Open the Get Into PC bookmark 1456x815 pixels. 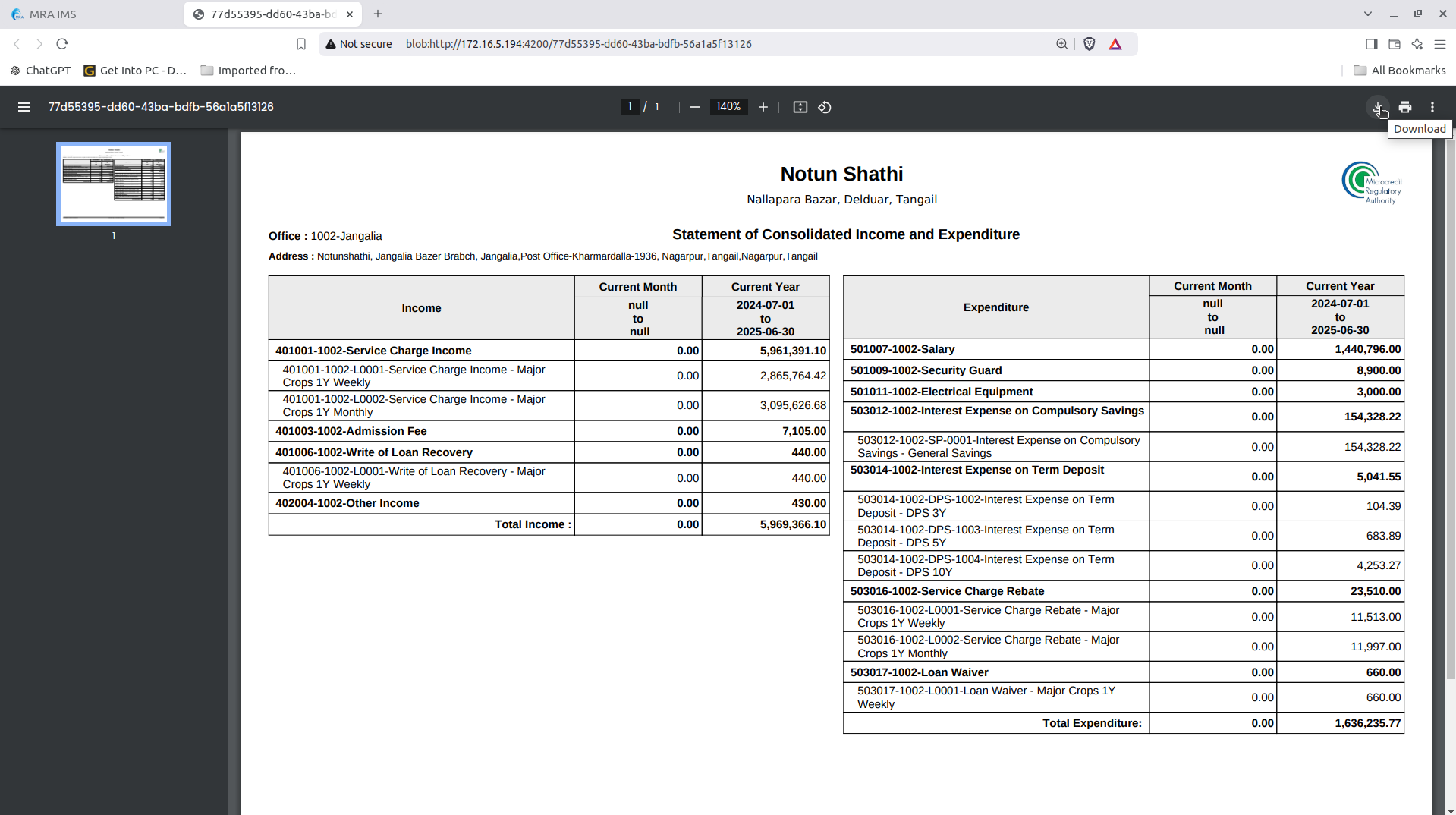tap(135, 71)
